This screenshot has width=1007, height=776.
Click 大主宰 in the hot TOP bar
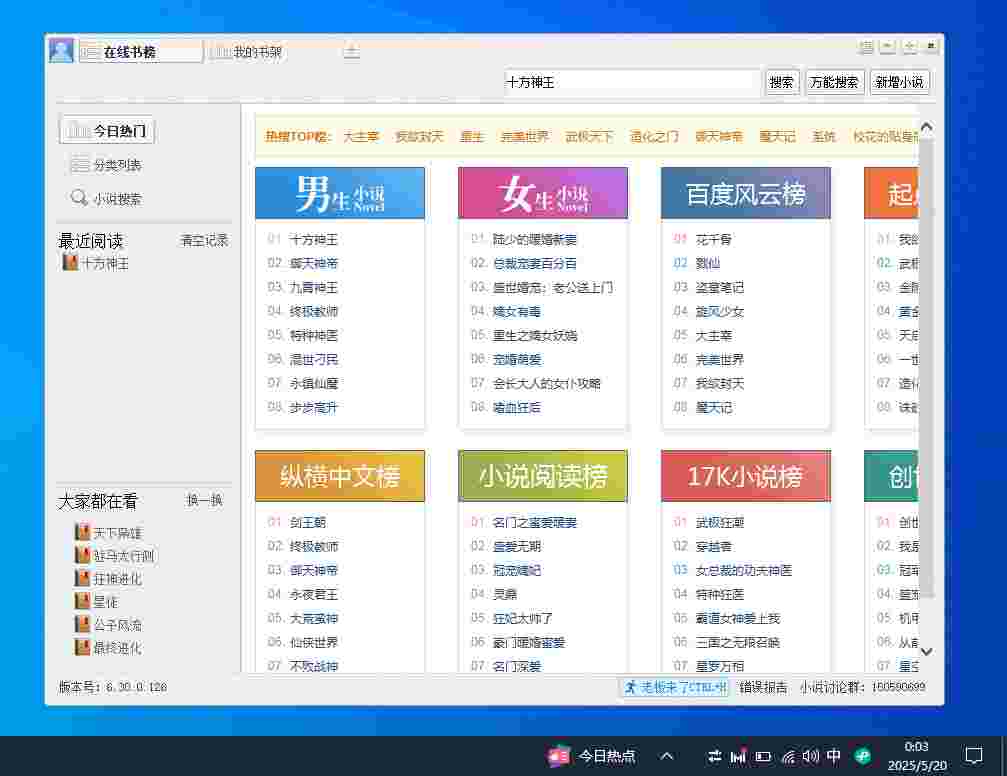point(361,136)
